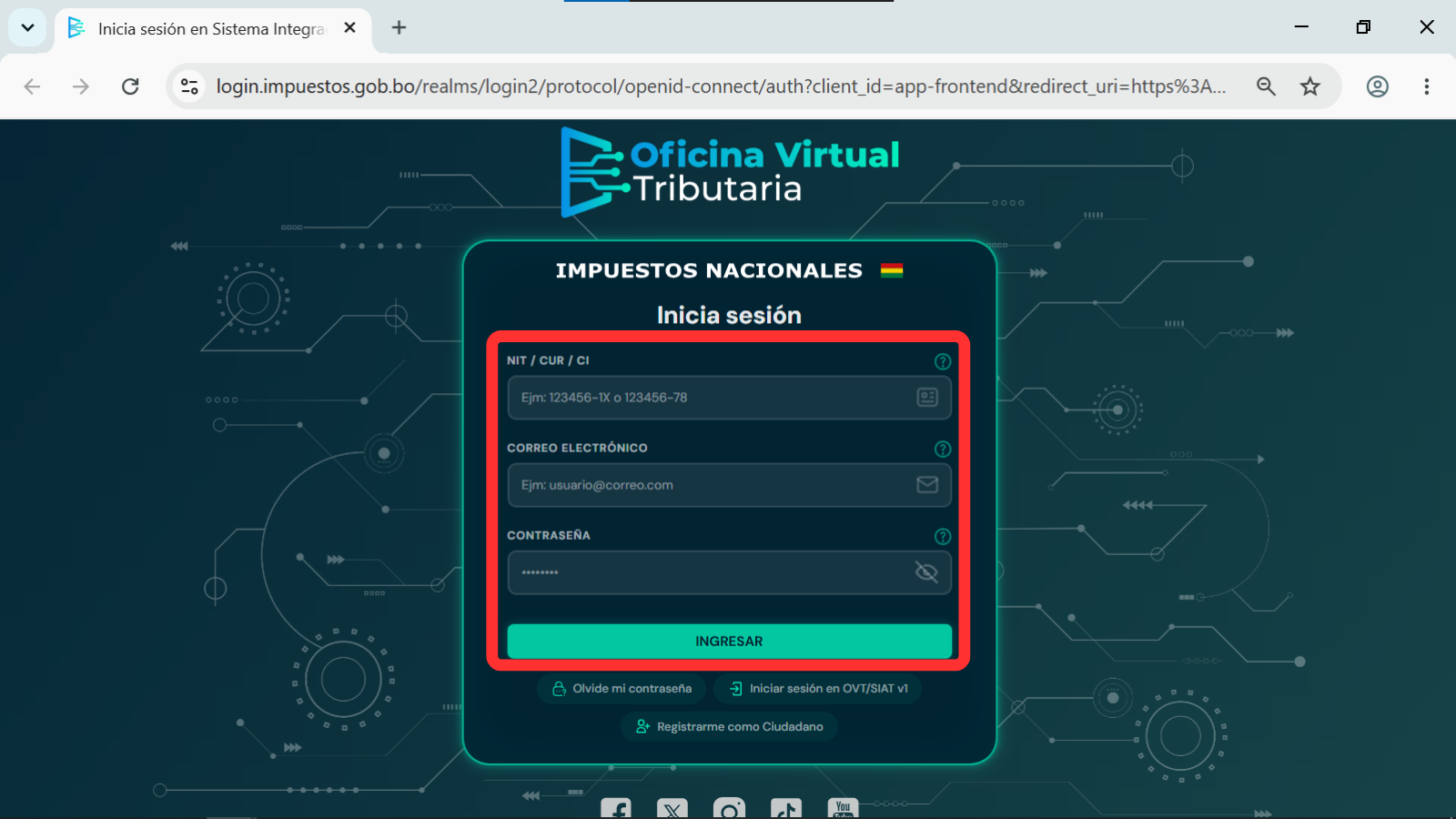1456x819 pixels.
Task: Click the IMPUESTOS NACIONALES heading
Action: point(709,270)
